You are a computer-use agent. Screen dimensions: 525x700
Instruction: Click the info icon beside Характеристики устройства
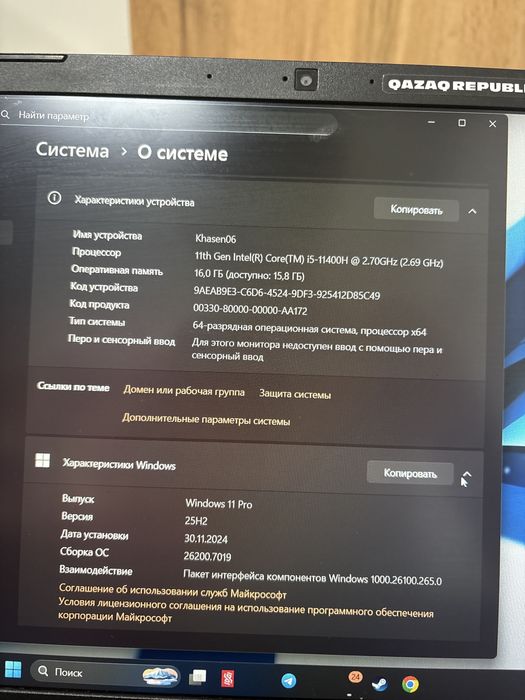click(x=54, y=198)
